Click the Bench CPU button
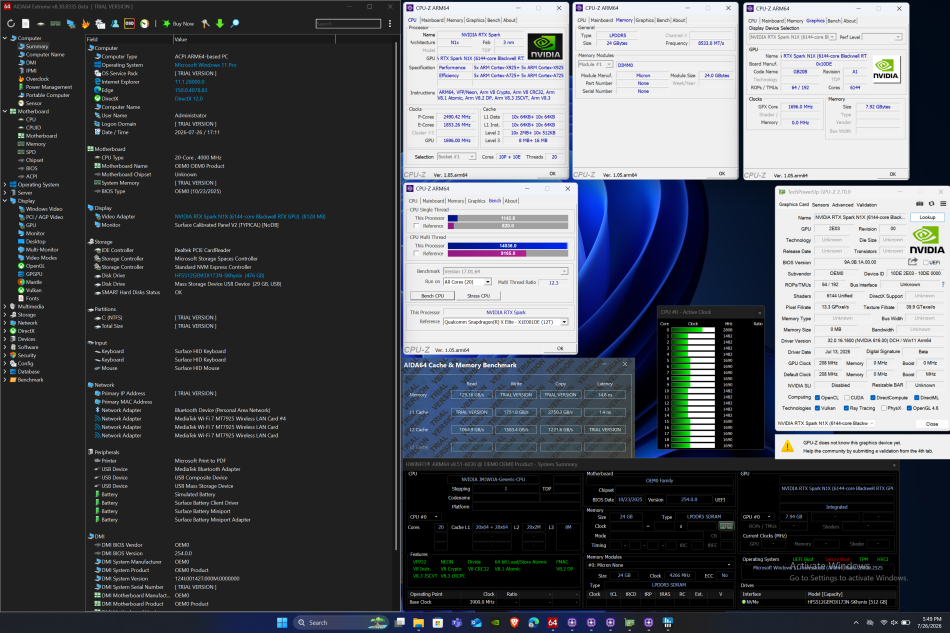Screen dimensions: 950x633 click(x=433, y=296)
